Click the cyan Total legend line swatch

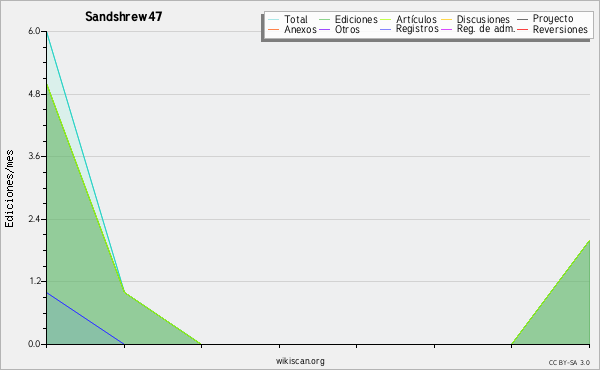click(273, 19)
